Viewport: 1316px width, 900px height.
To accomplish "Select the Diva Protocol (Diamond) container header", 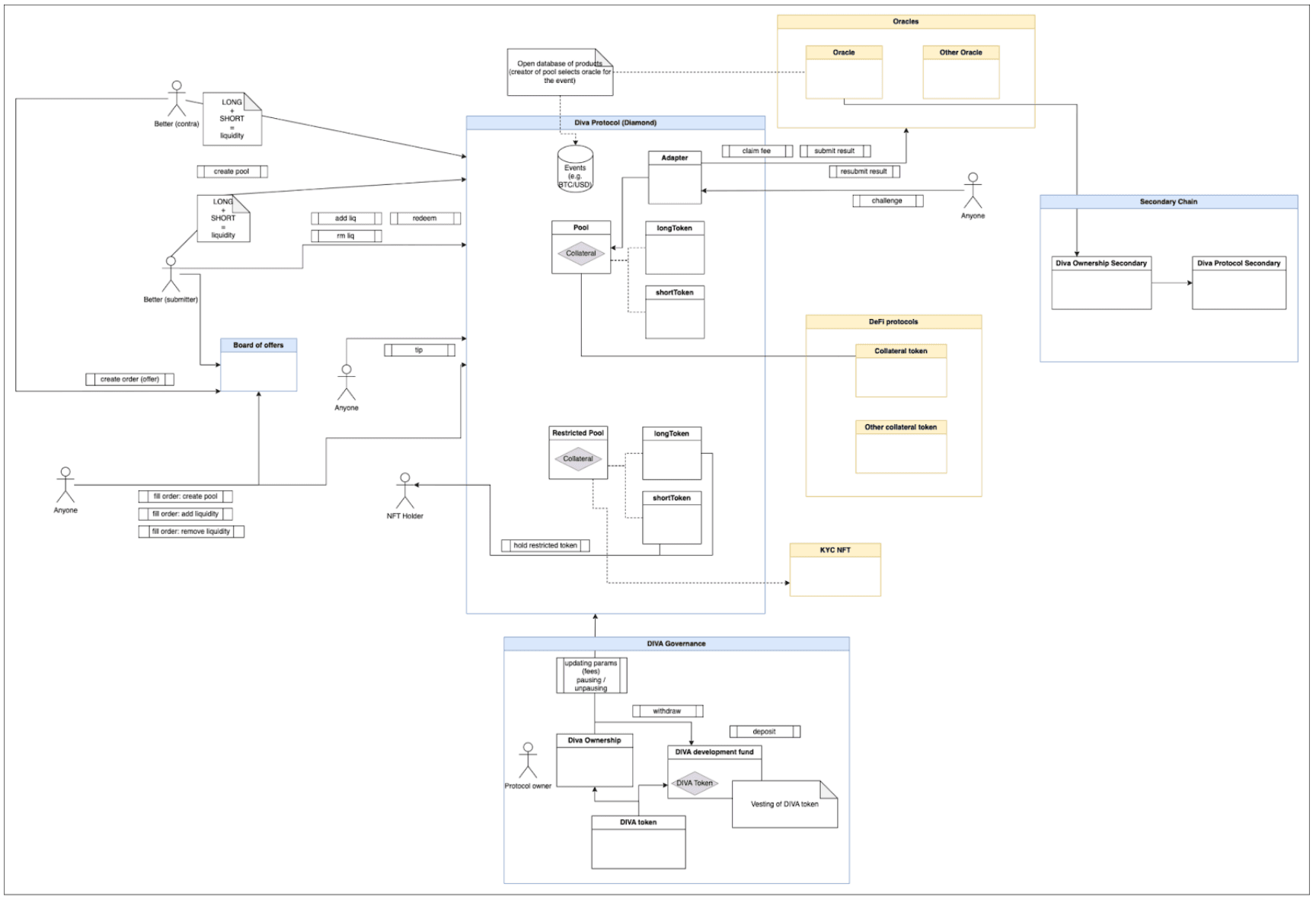I will point(615,123).
